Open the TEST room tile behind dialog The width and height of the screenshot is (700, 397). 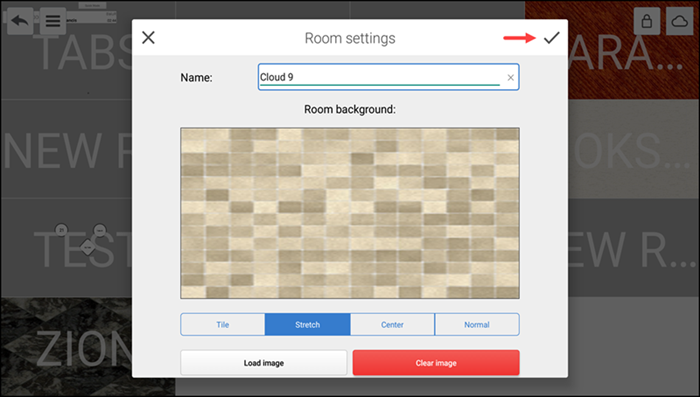tap(66, 248)
